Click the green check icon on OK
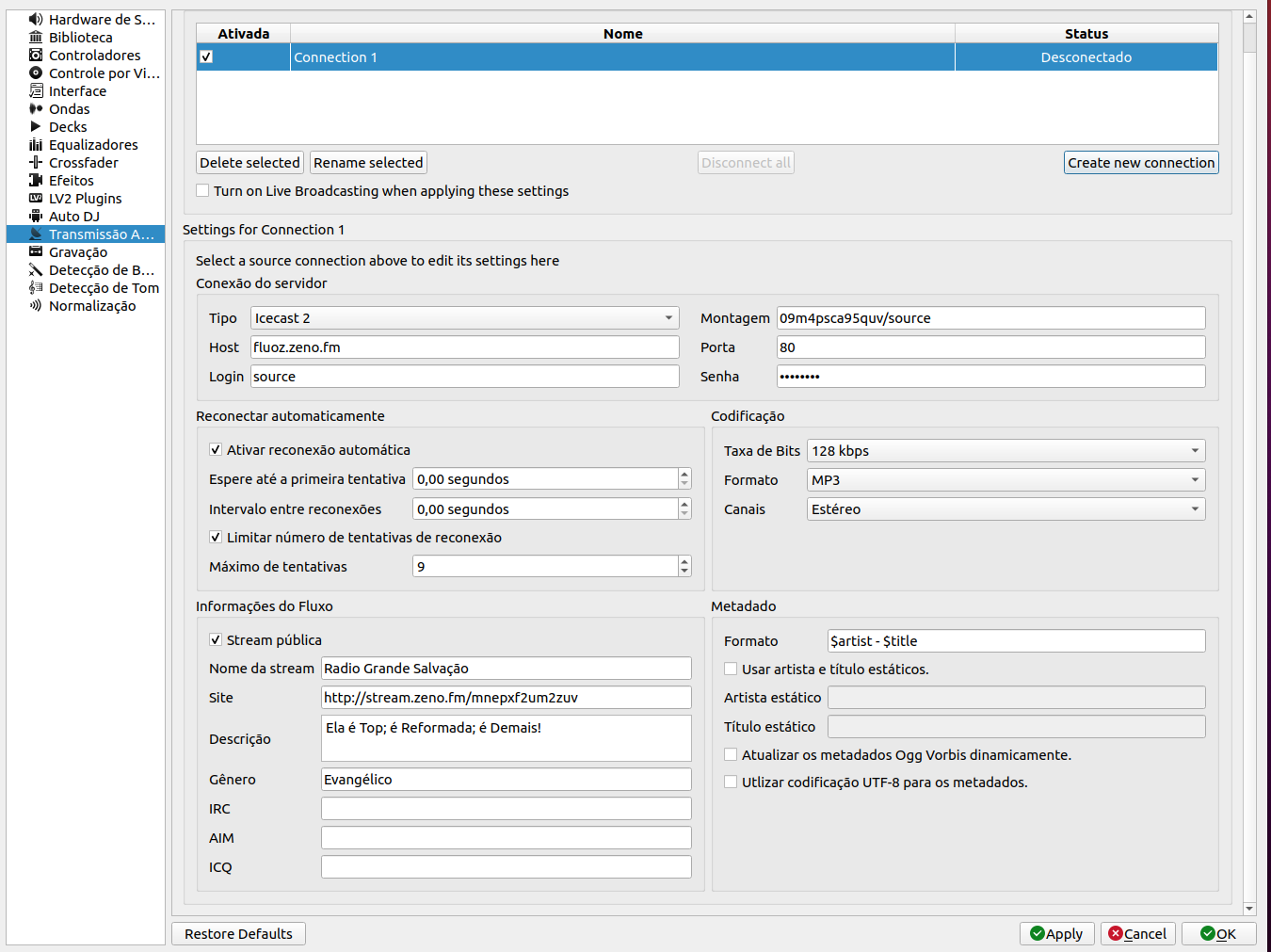Screen dimensions: 1271x952 point(1208,933)
